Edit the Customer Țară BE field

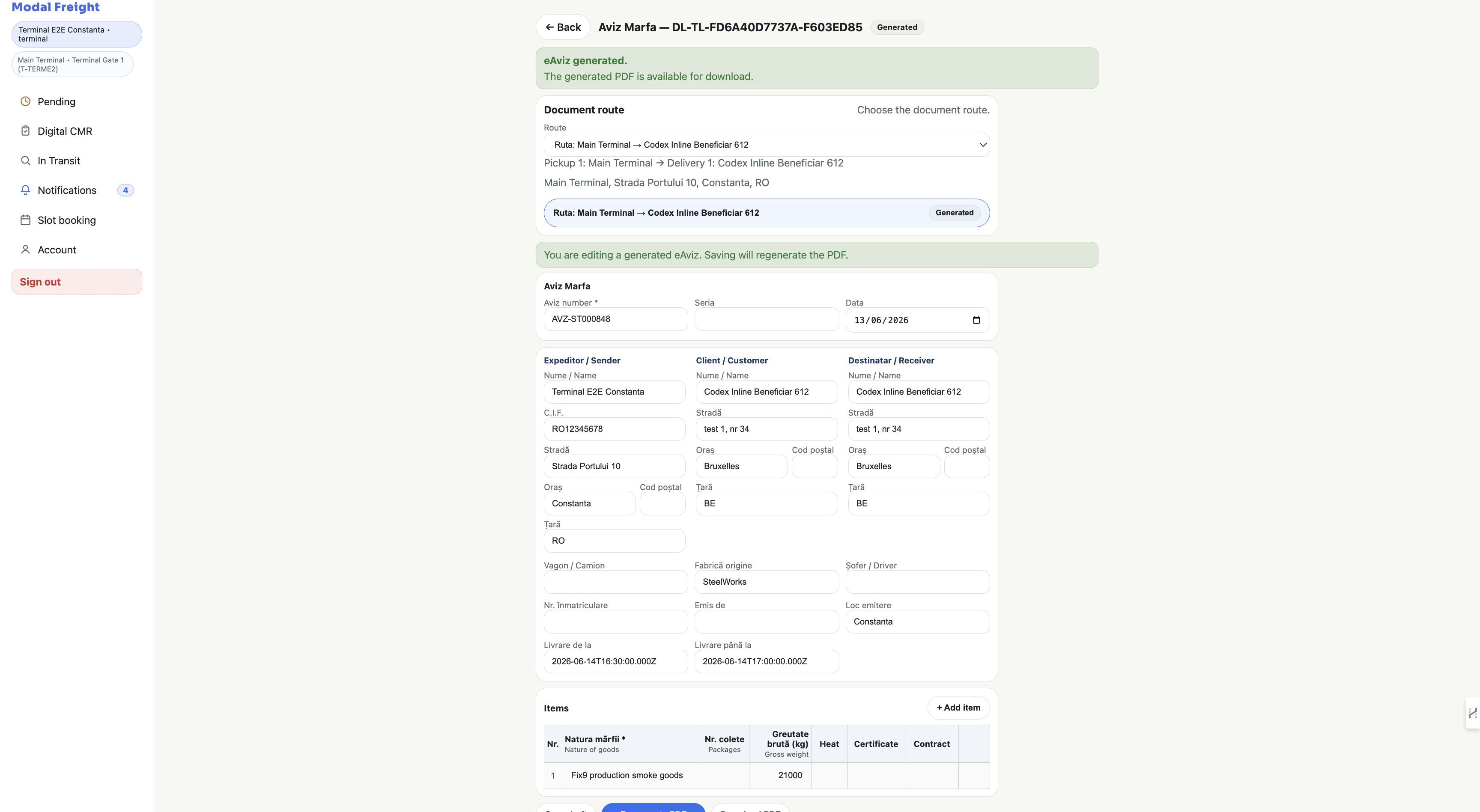point(767,504)
